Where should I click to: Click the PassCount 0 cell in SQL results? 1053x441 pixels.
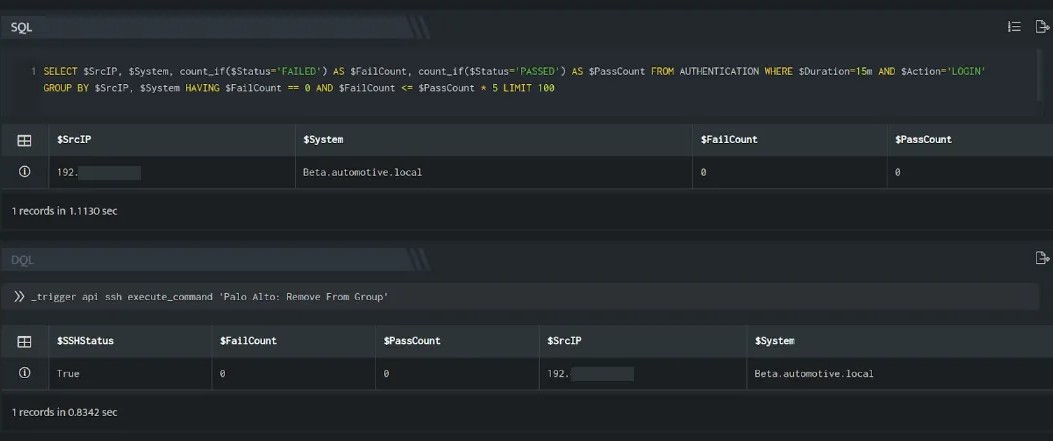point(970,173)
